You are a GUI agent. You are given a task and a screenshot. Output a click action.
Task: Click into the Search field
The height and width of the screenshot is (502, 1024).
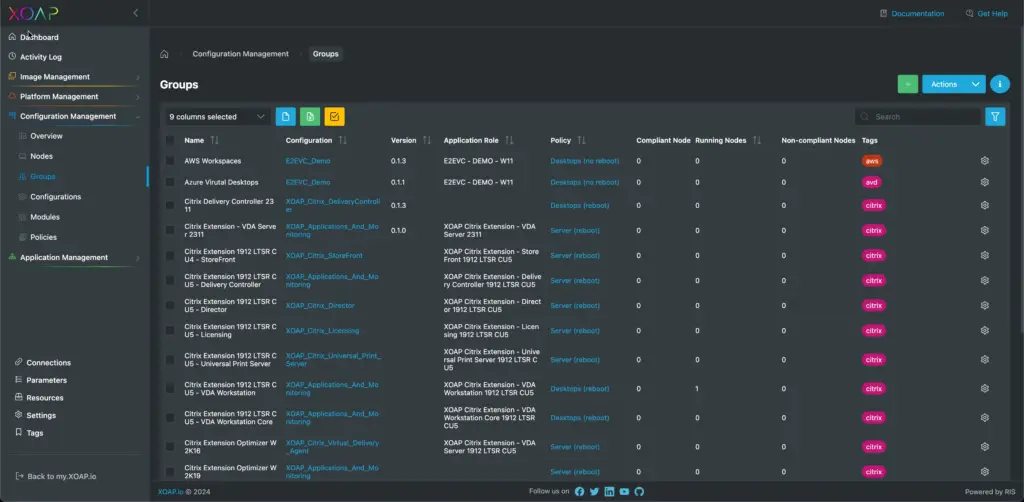pos(918,117)
